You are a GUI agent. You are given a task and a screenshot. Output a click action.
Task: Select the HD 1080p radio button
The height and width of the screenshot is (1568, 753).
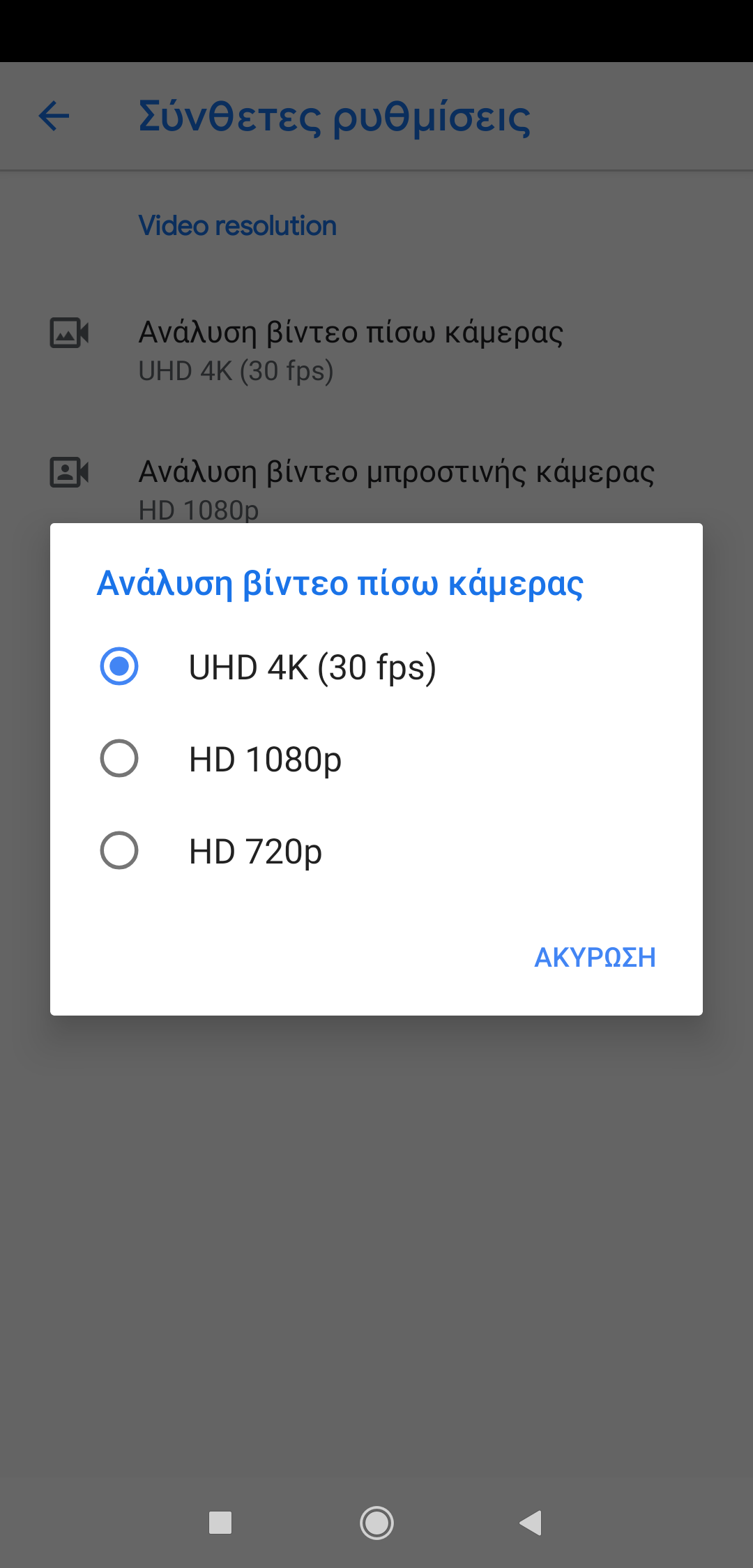[x=119, y=758]
